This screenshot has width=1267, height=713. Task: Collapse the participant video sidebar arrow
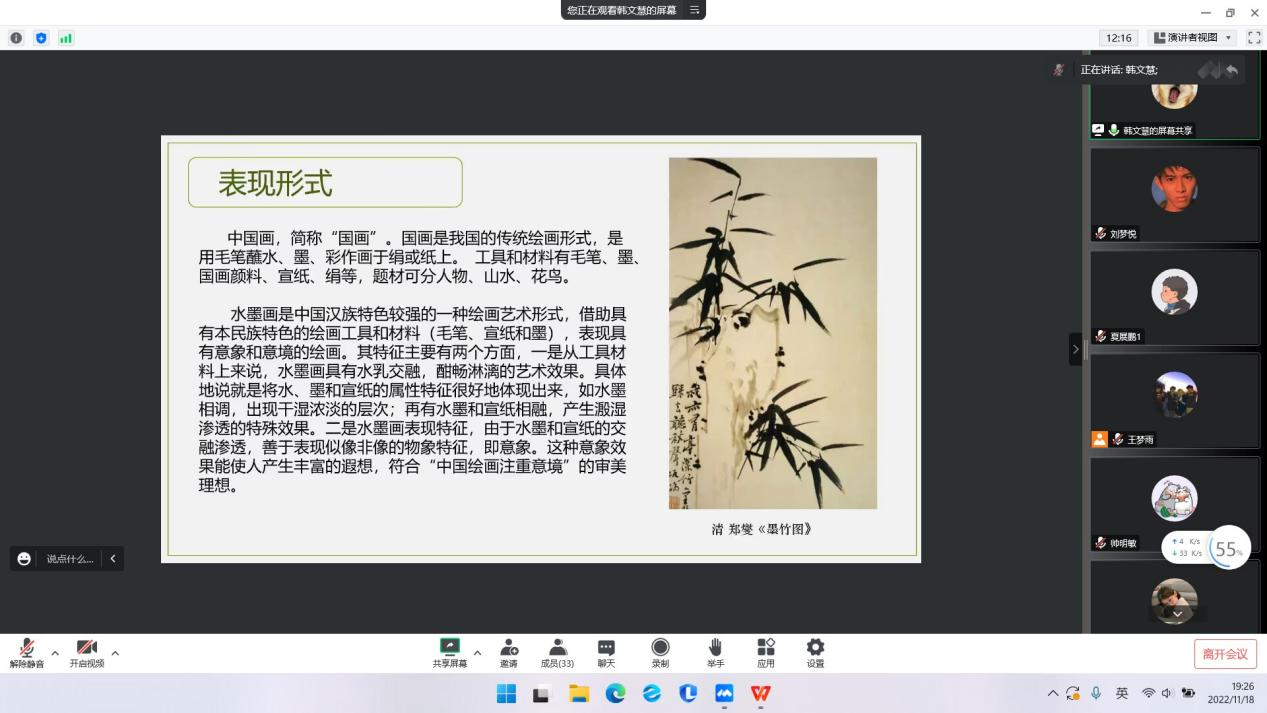click(1076, 349)
